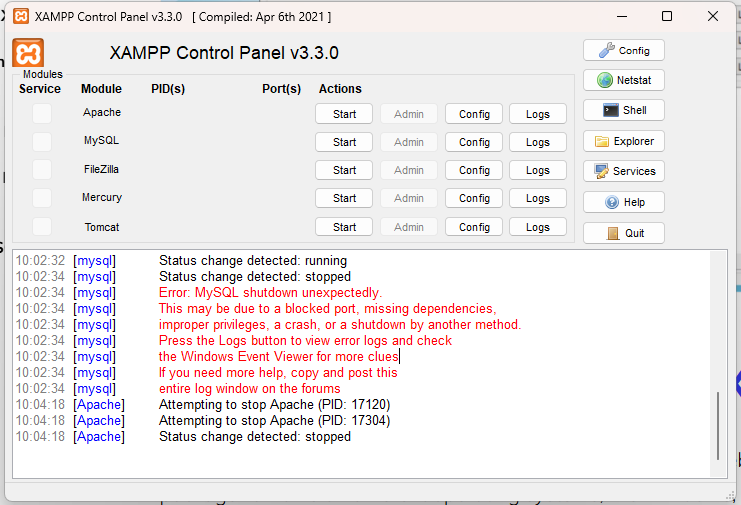Image resolution: width=741 pixels, height=505 pixels.
Task: Click the XAMPP title bar icon
Action: click(21, 17)
